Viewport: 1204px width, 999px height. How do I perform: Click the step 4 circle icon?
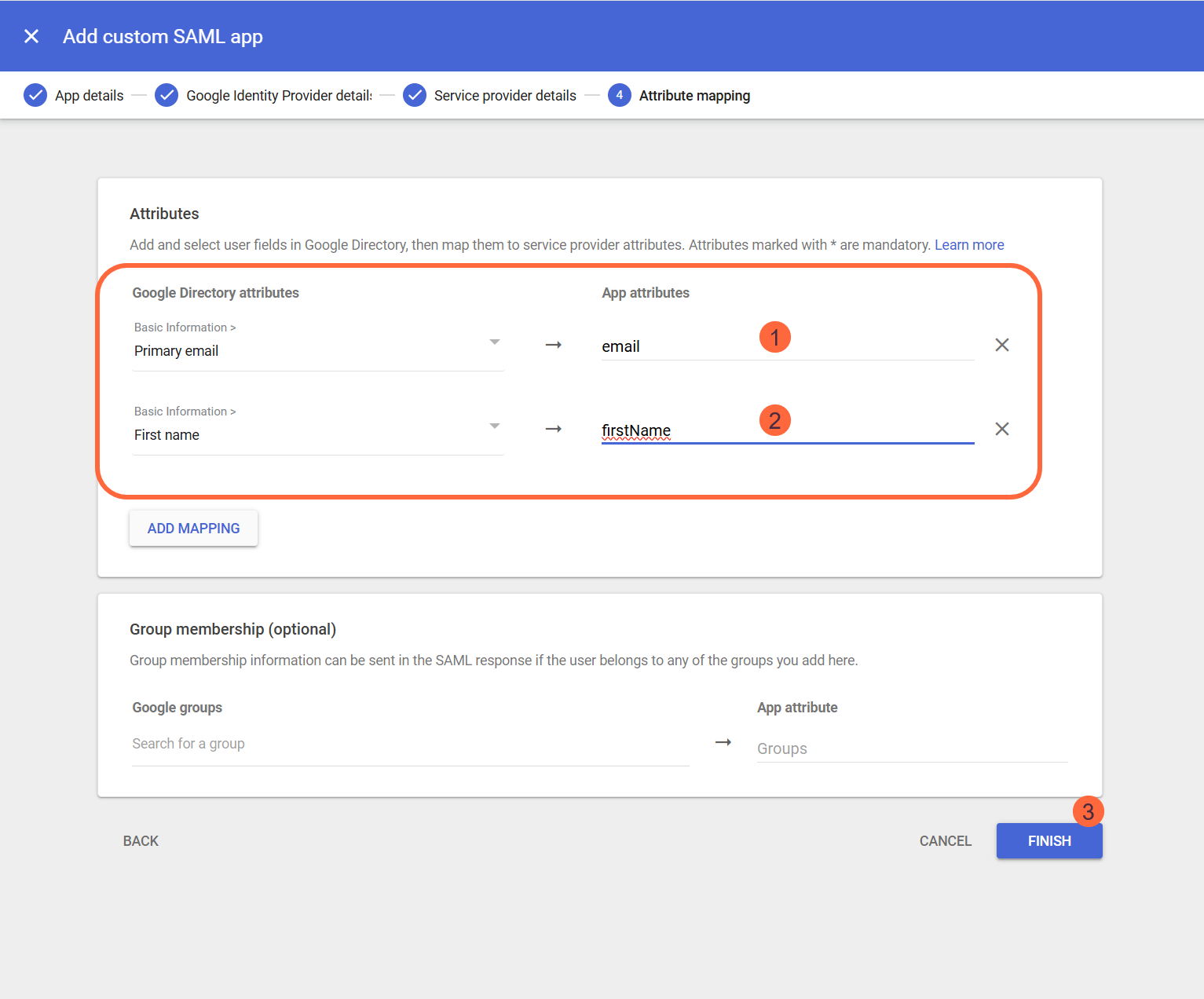pos(619,95)
